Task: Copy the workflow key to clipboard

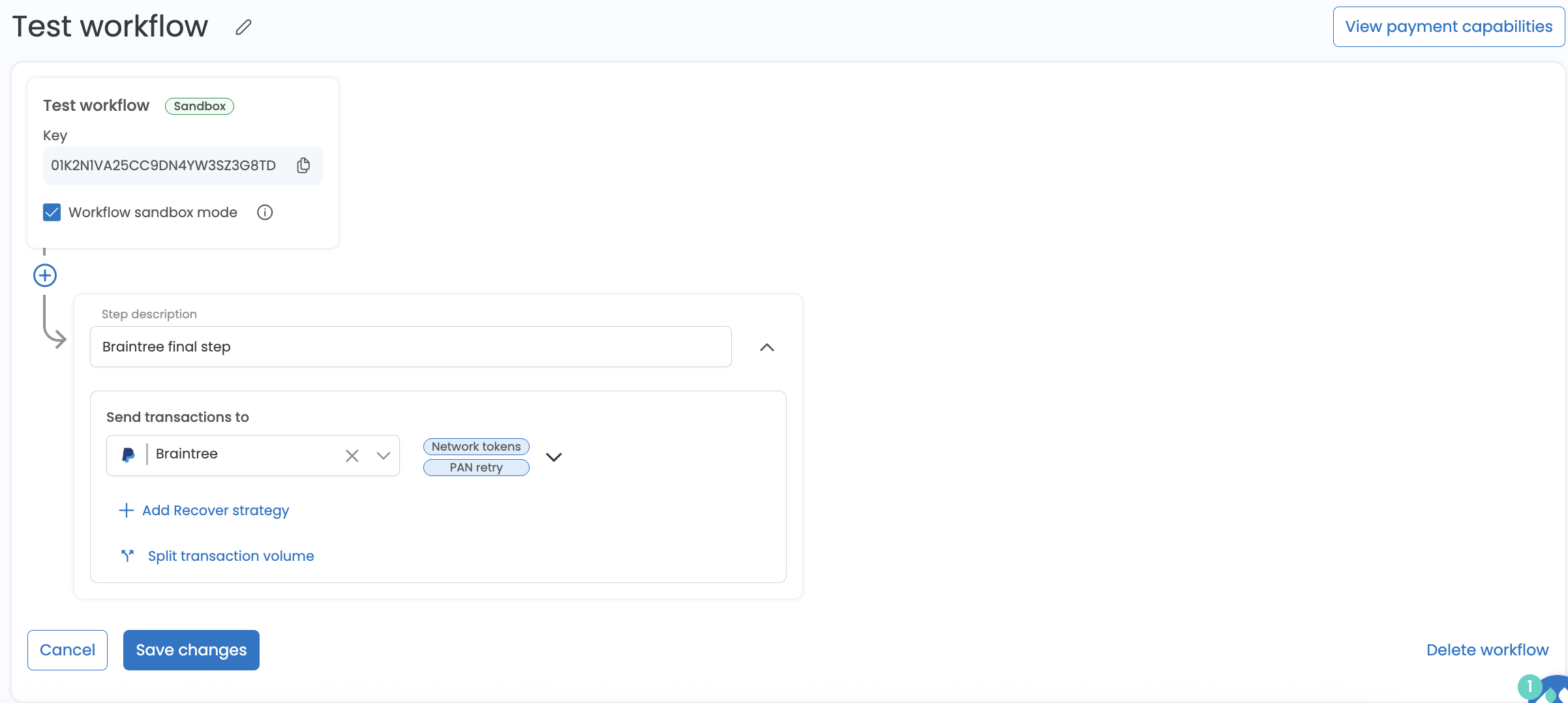Action: point(303,166)
